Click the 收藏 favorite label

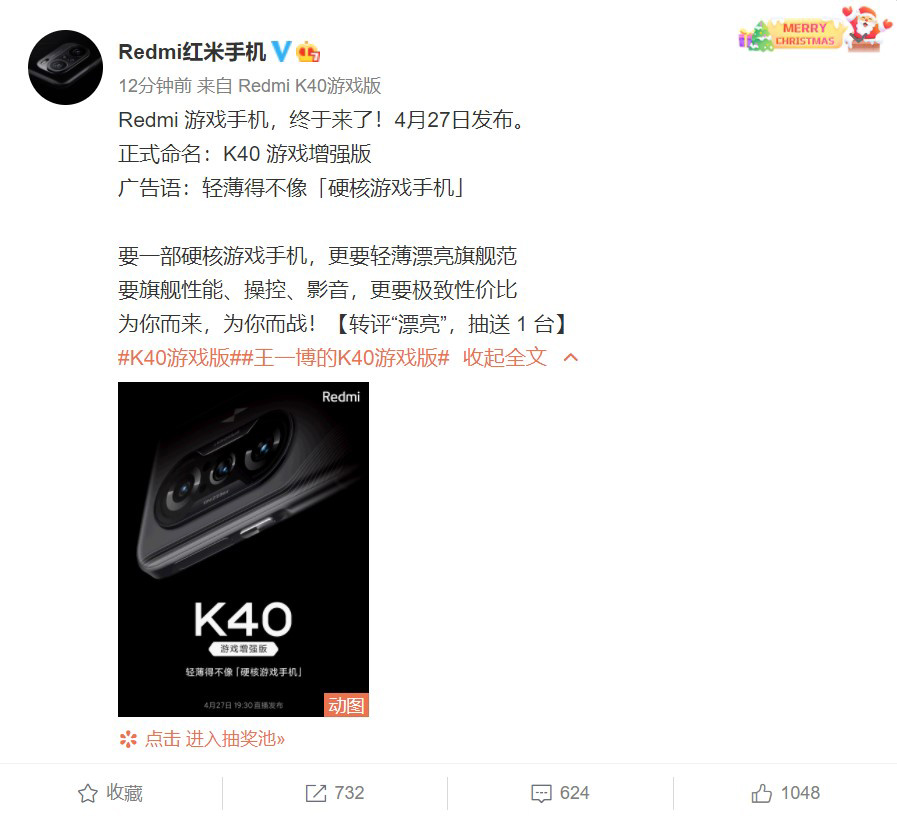coord(124,793)
